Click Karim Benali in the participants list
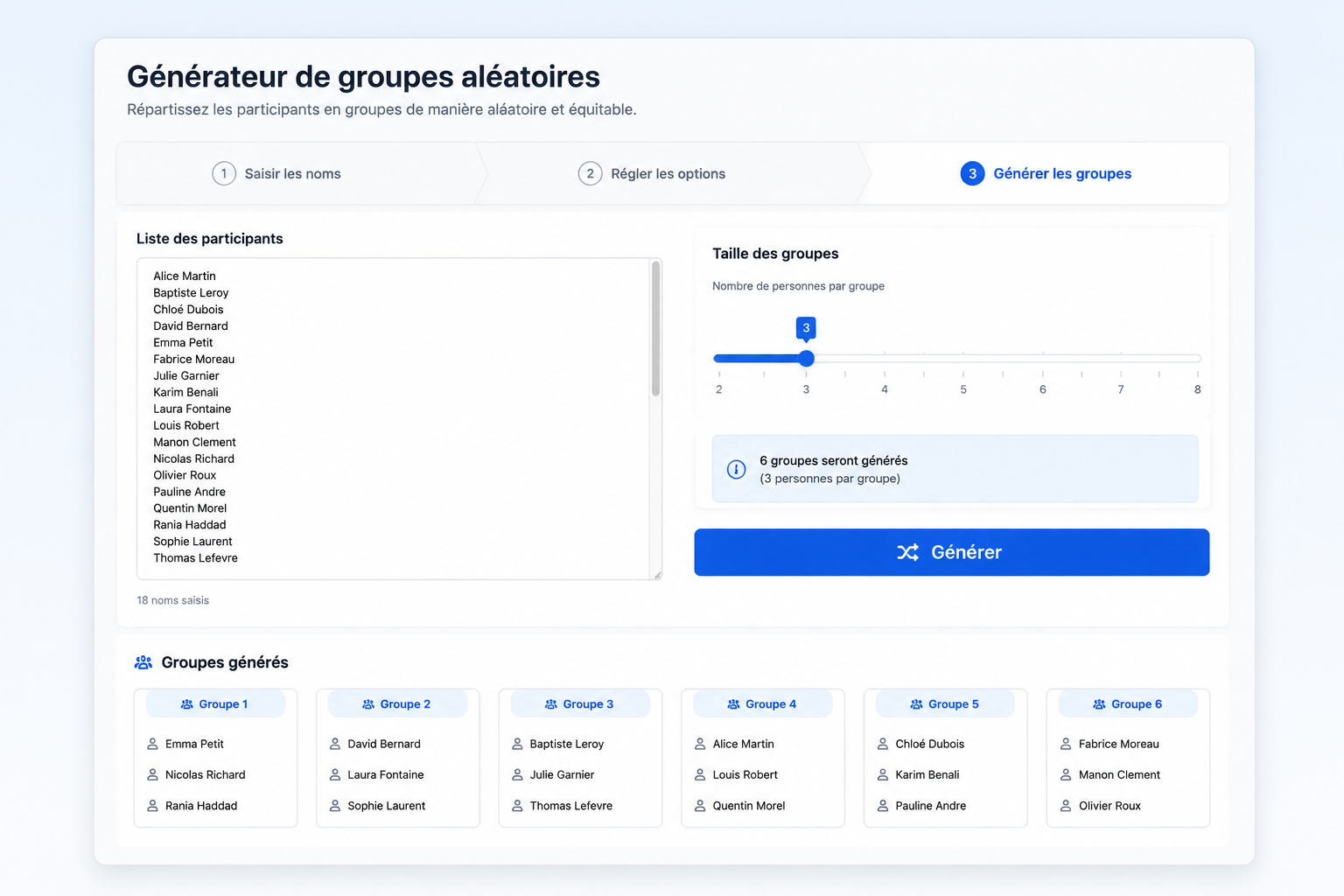This screenshot has width=1344, height=896. click(185, 392)
